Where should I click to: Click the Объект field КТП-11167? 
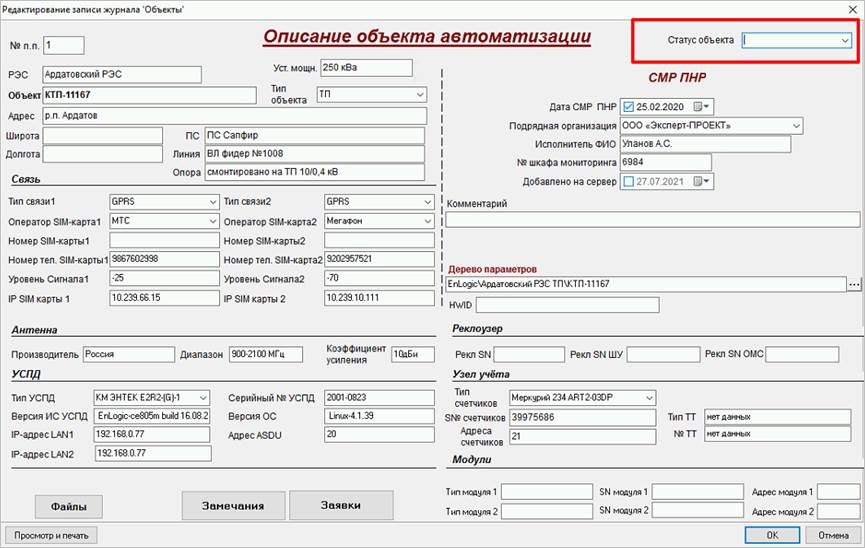[x=149, y=95]
